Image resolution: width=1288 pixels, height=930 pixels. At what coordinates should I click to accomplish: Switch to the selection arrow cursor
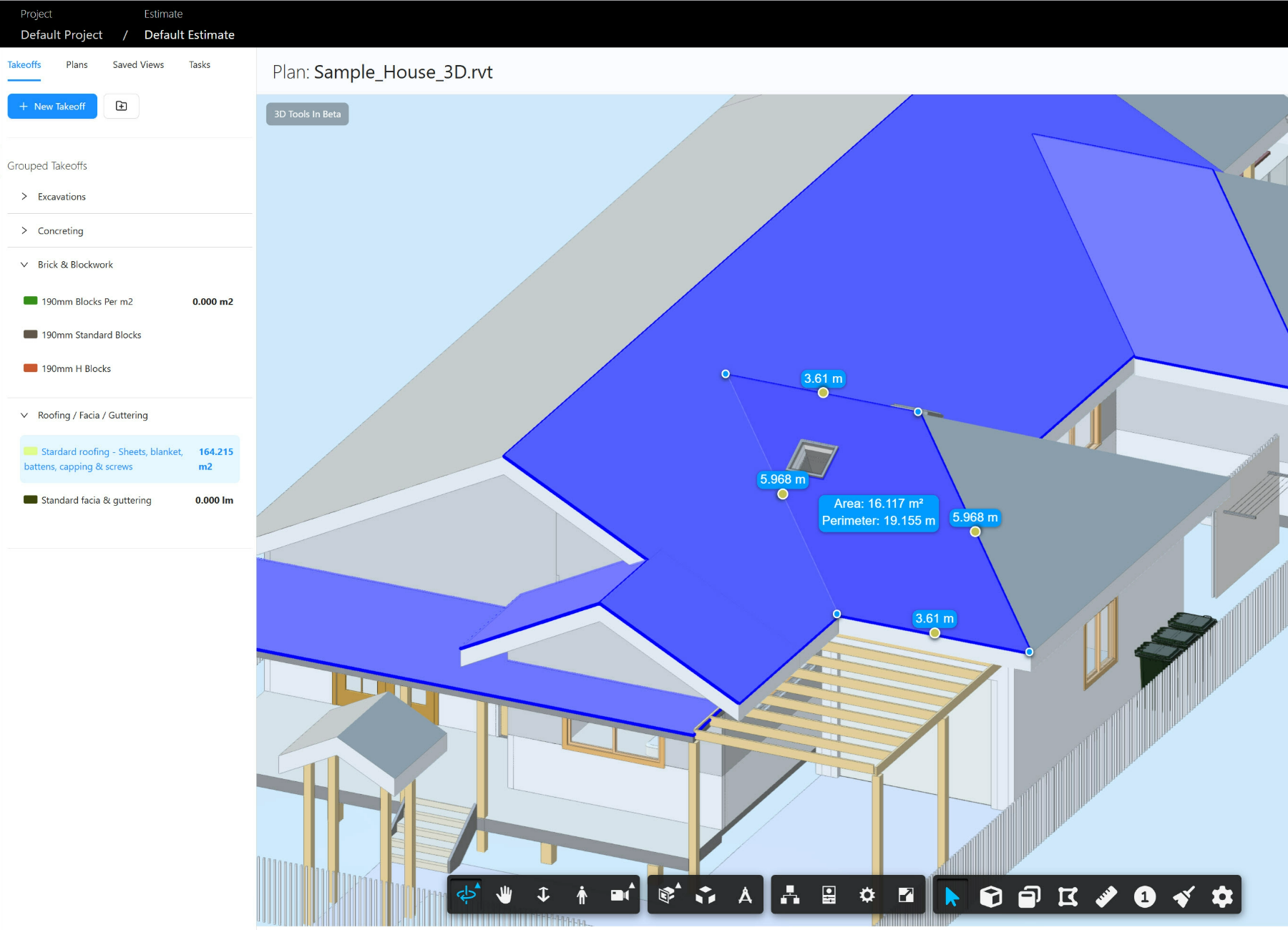pyautogui.click(x=950, y=894)
